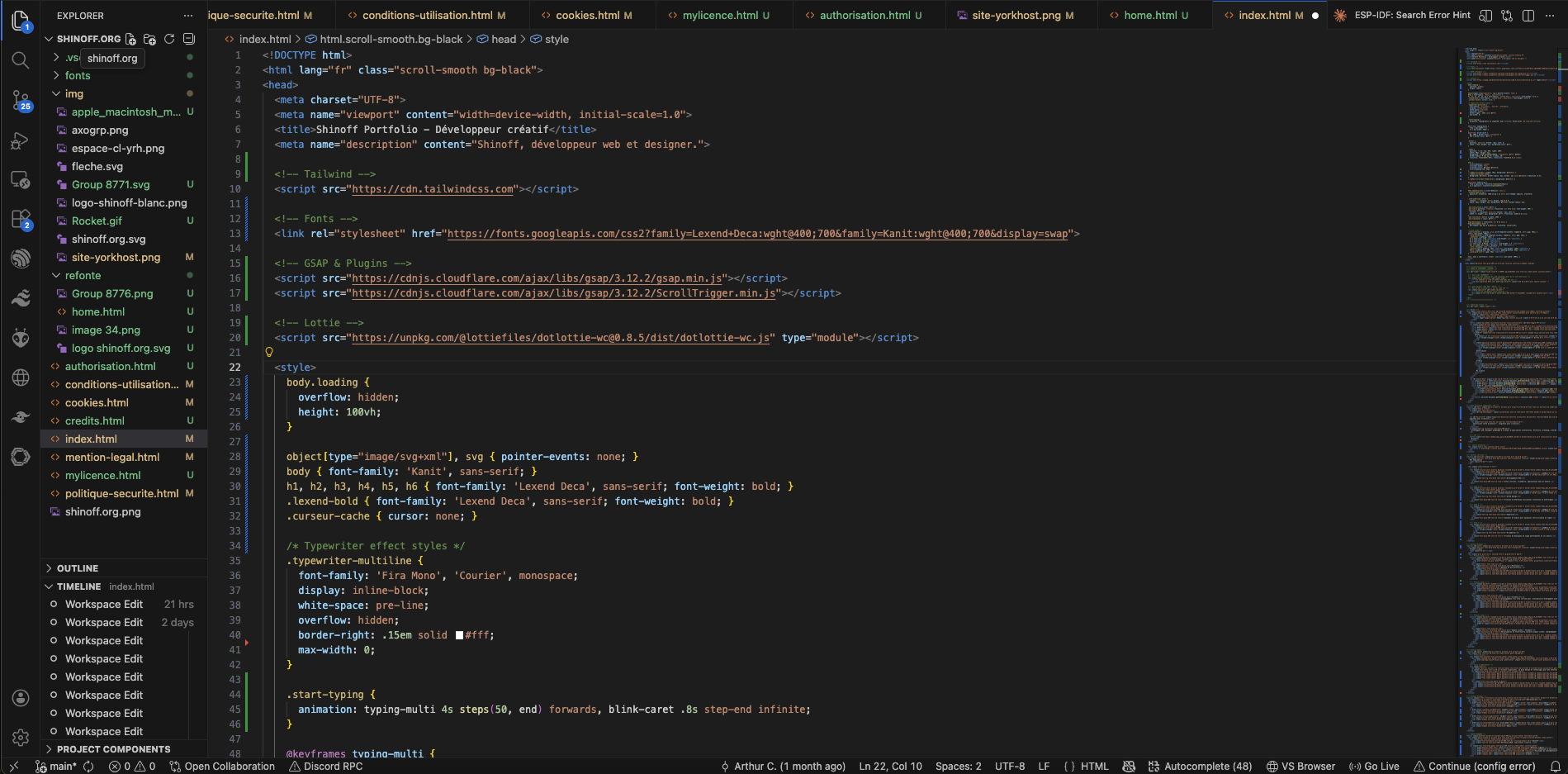Open the Manage gear icon

pyautogui.click(x=20, y=737)
